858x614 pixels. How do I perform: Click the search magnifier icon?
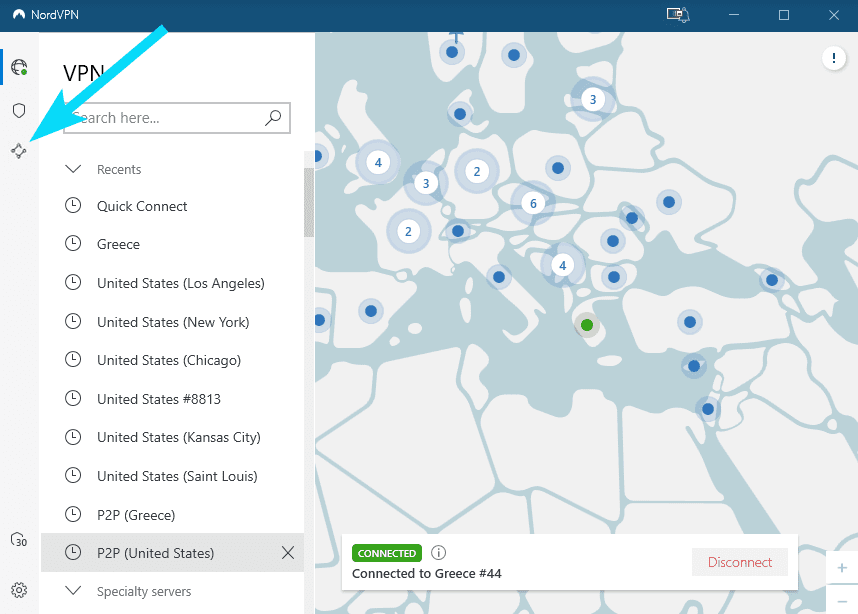pyautogui.click(x=273, y=118)
